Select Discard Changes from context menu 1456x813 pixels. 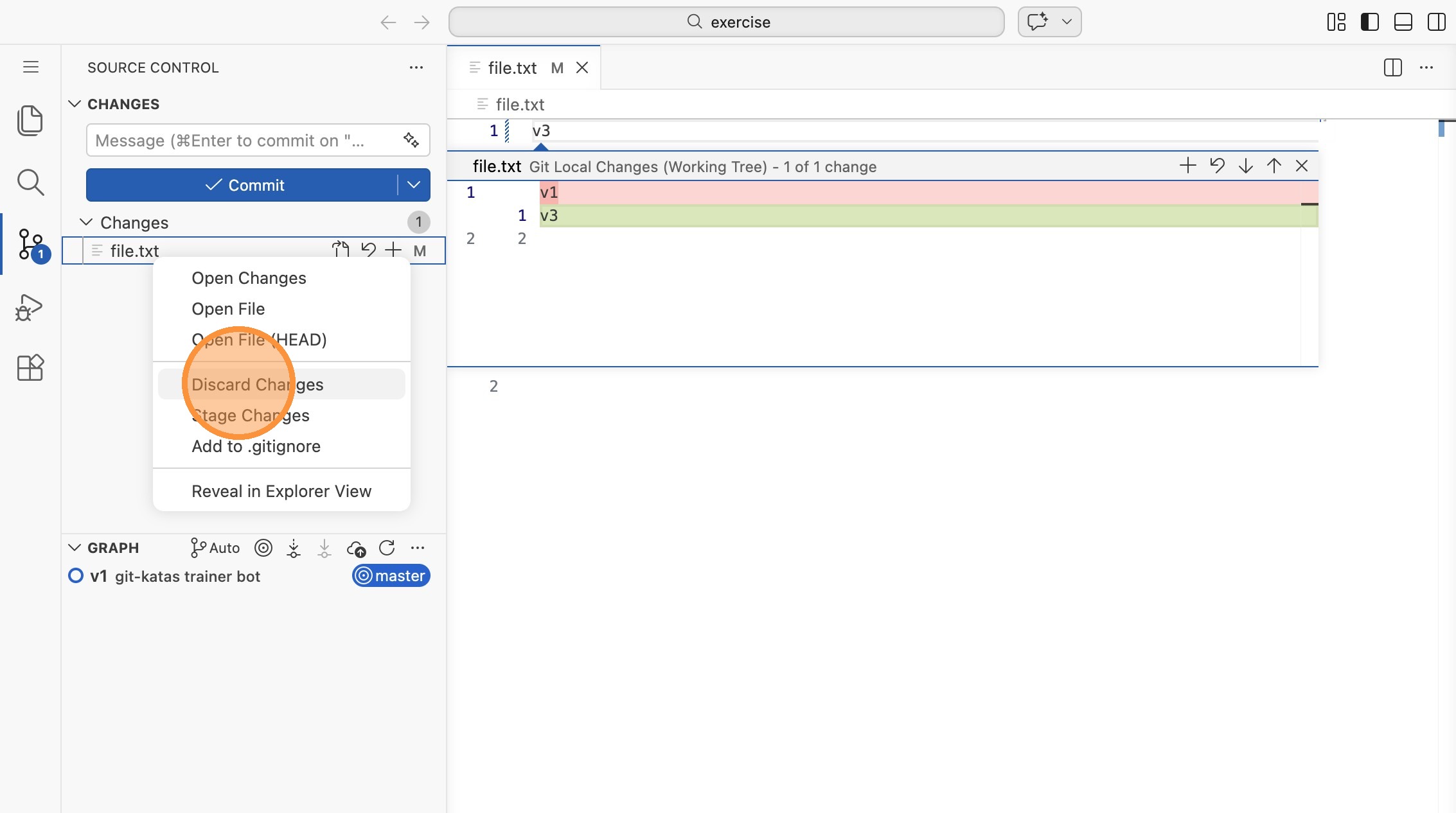pyautogui.click(x=257, y=385)
